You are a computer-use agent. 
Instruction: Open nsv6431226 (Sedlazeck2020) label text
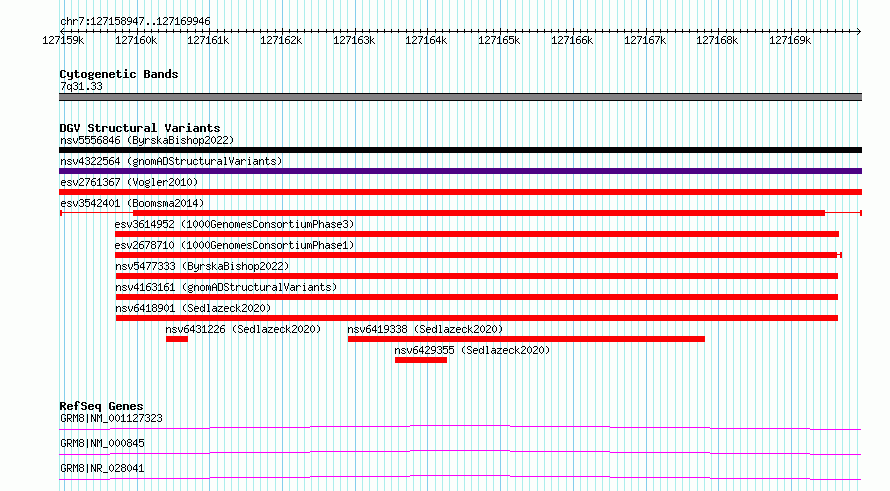[x=243, y=329]
